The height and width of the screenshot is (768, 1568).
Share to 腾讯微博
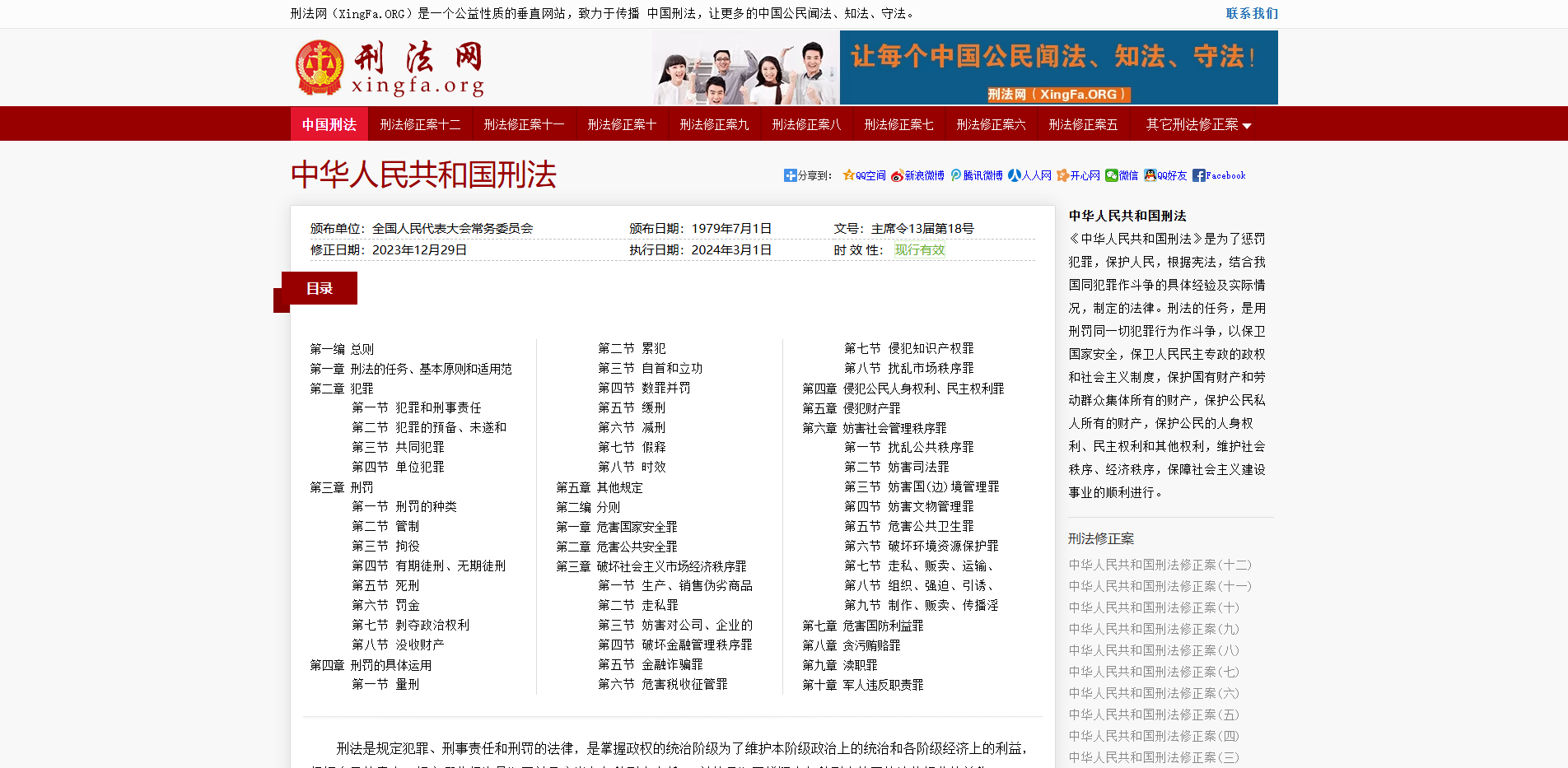[975, 175]
